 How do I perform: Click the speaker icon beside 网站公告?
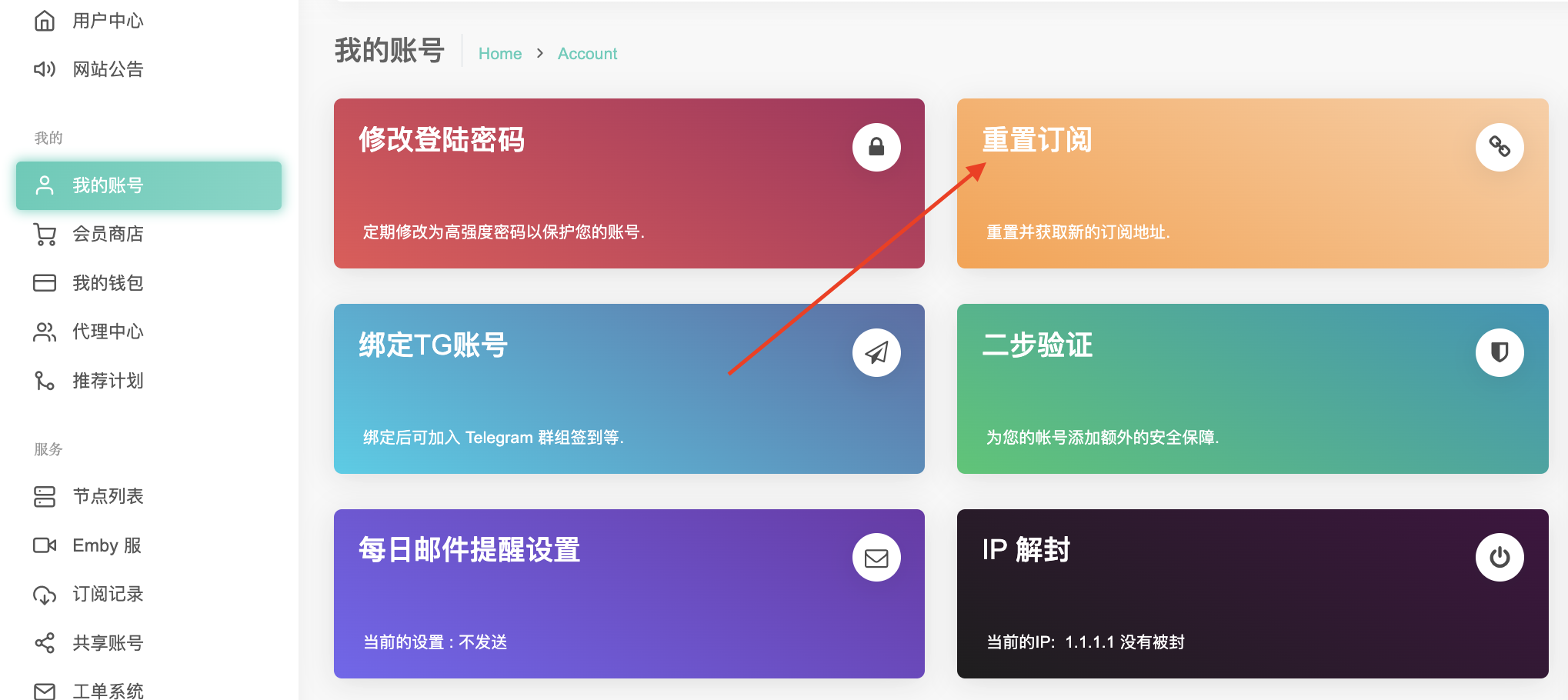45,69
